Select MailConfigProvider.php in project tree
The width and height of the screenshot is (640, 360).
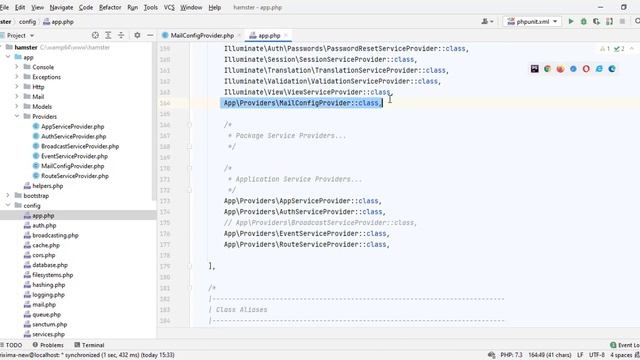[x=72, y=166]
